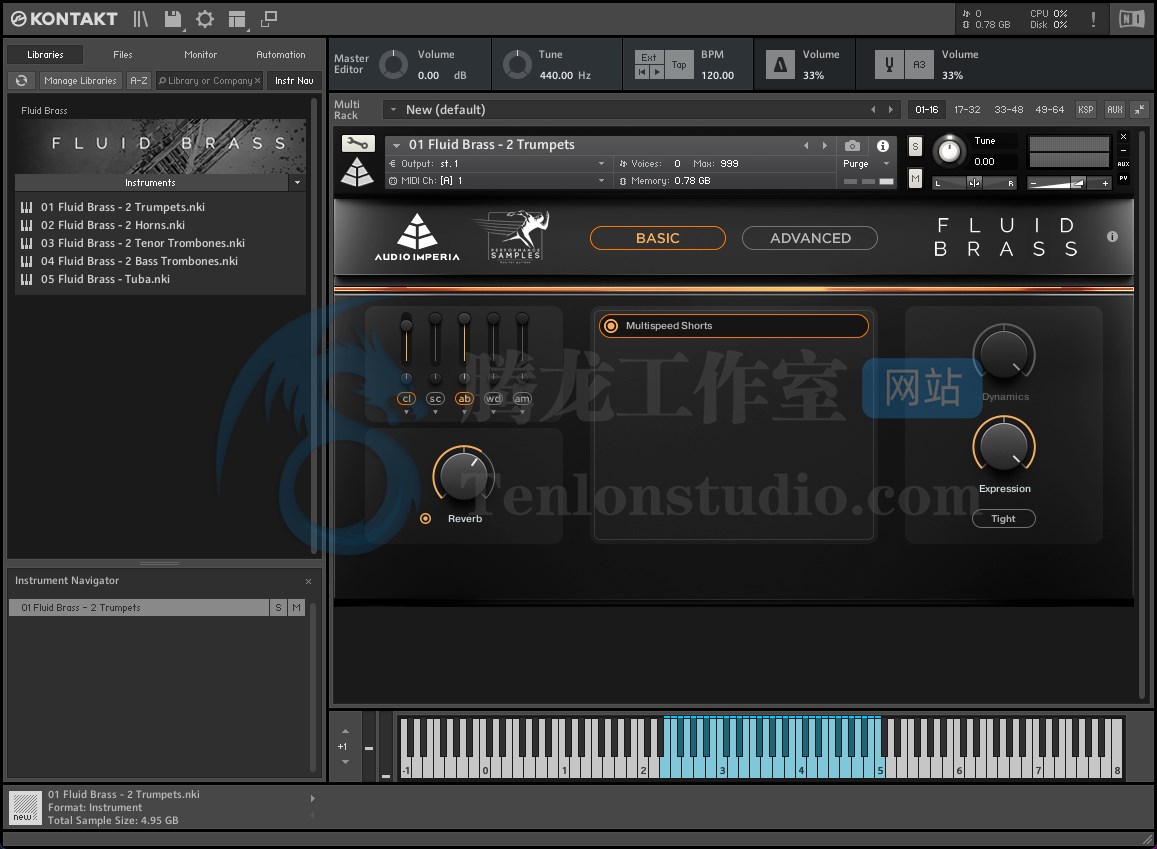This screenshot has height=849, width=1157.
Task: Adjust the Reverb knob
Action: 463,477
